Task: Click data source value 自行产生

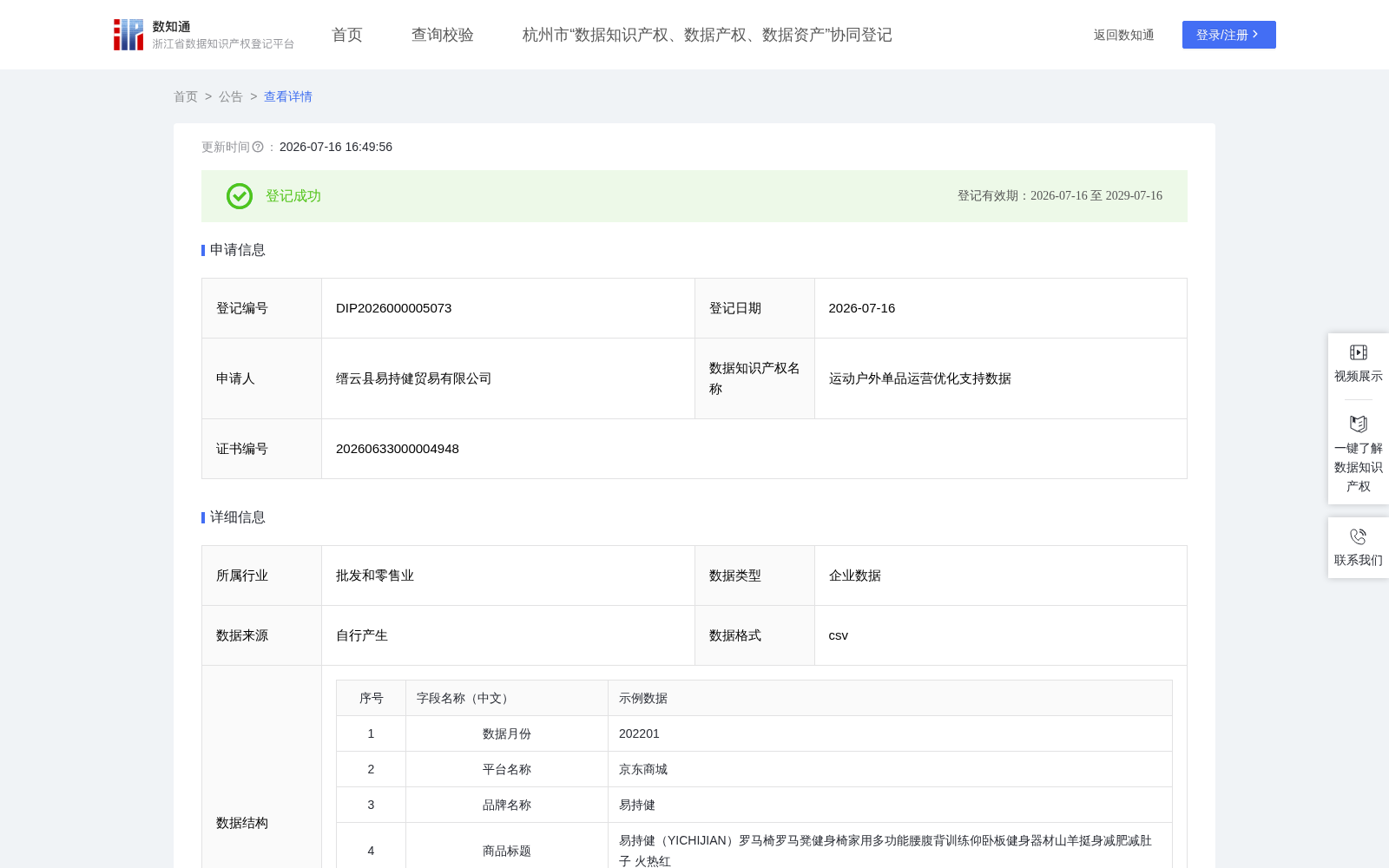Action: (x=362, y=635)
